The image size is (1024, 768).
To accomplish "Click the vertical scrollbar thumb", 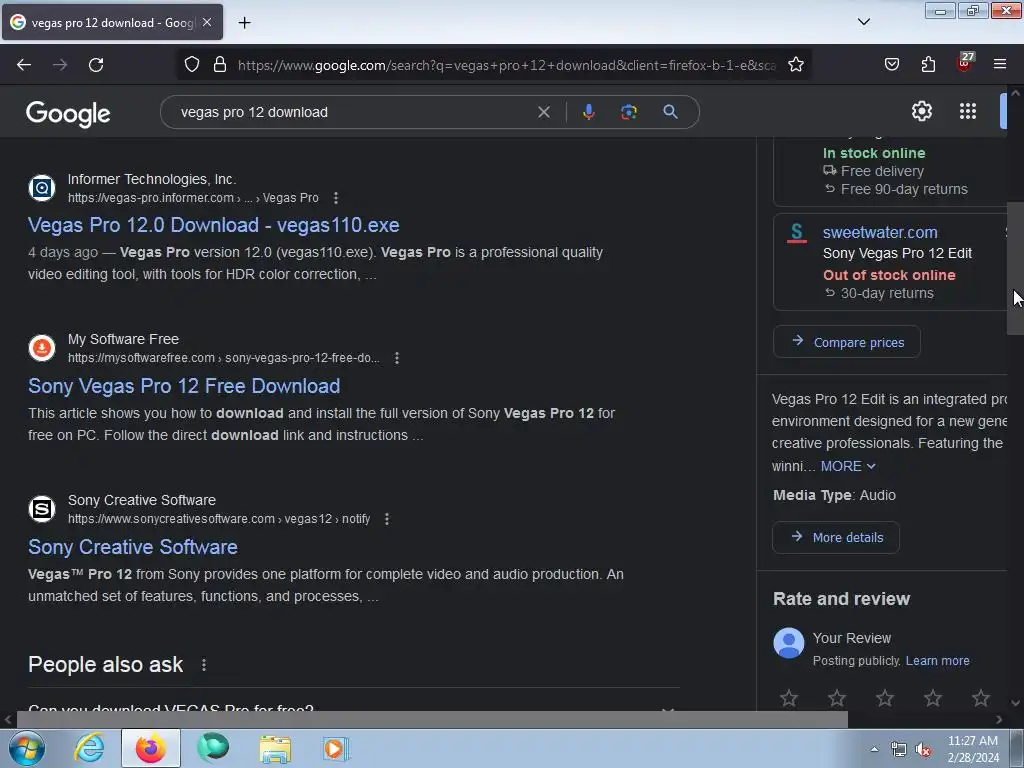I will coord(1015,268).
